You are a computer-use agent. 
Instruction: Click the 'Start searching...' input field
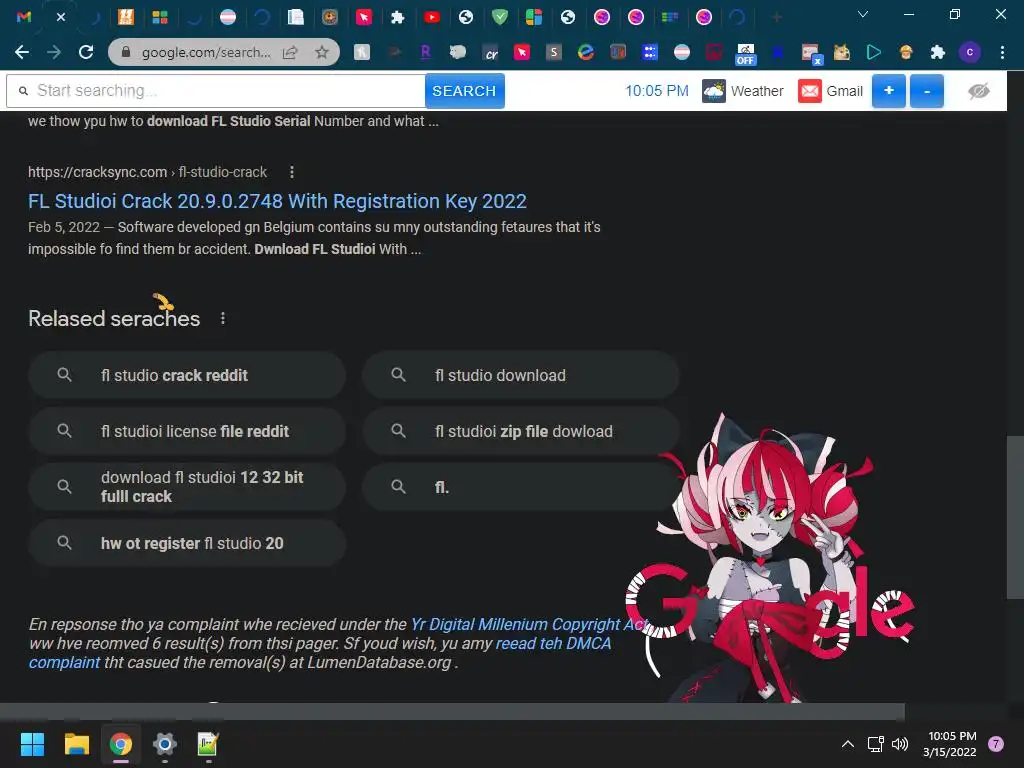pyautogui.click(x=216, y=91)
